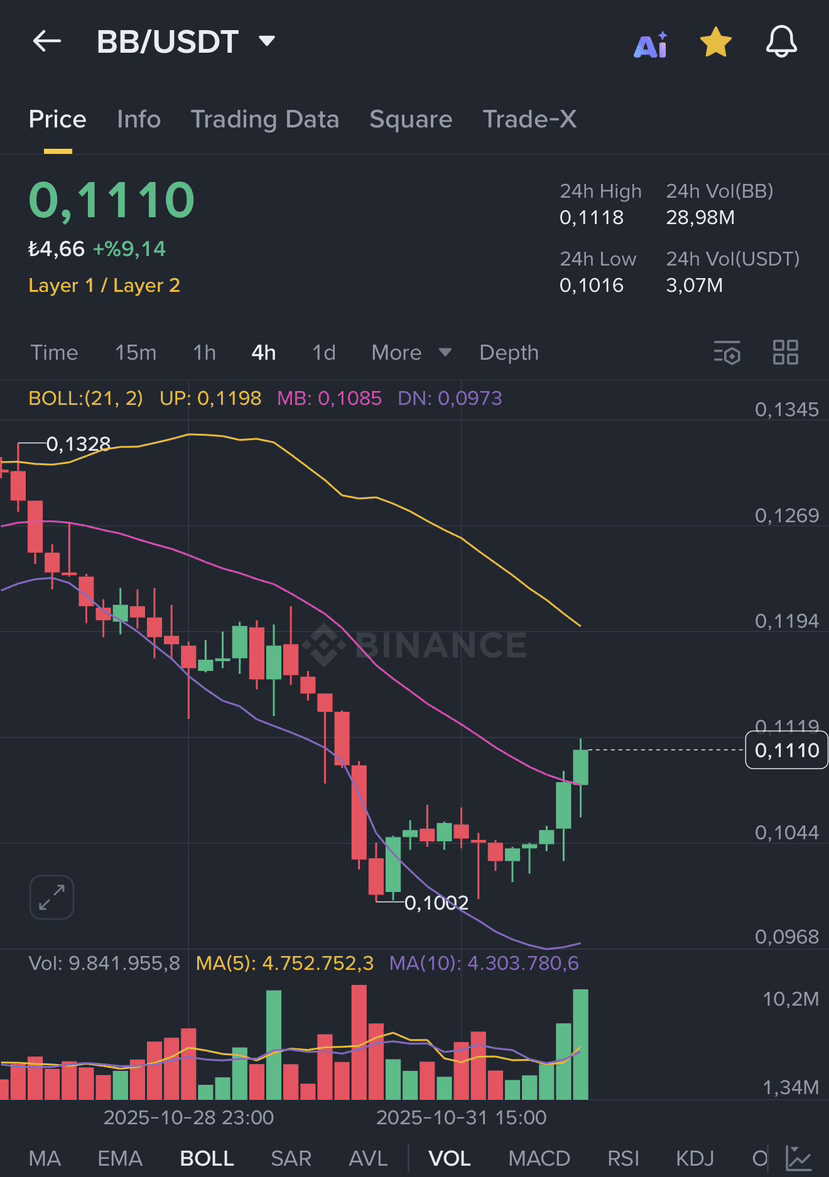
Task: Switch to the Square tab
Action: [x=411, y=119]
